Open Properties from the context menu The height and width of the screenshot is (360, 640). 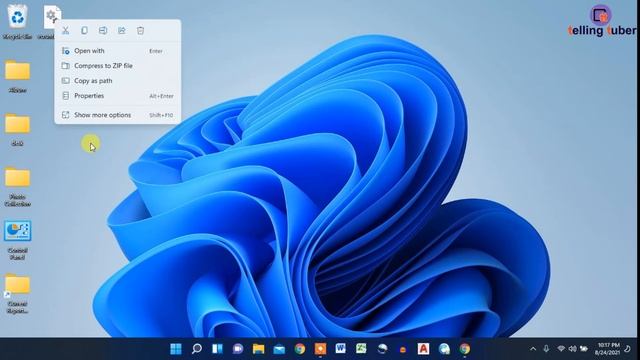coord(118,96)
